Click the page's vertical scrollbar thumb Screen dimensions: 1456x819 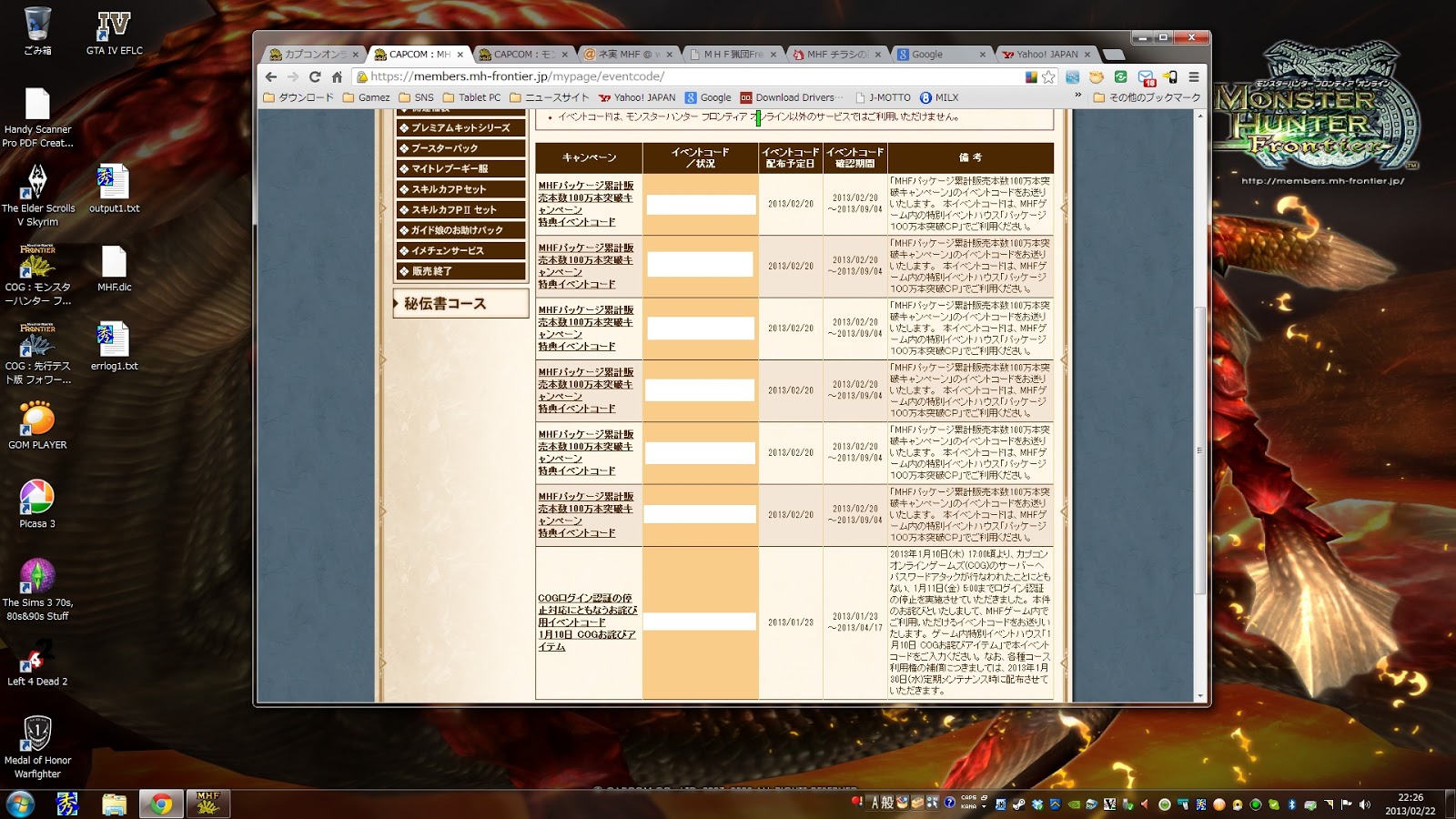click(1200, 450)
